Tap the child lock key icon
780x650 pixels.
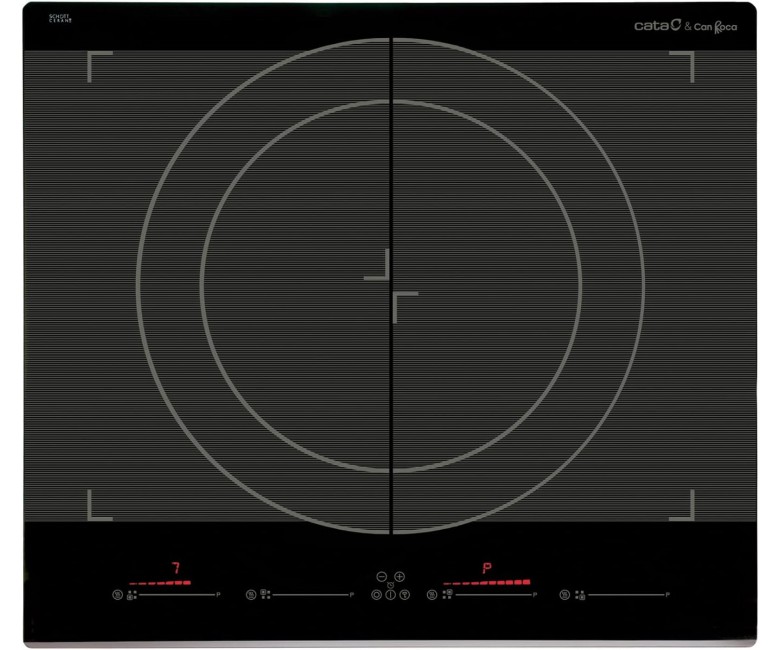pyautogui.click(x=404, y=595)
